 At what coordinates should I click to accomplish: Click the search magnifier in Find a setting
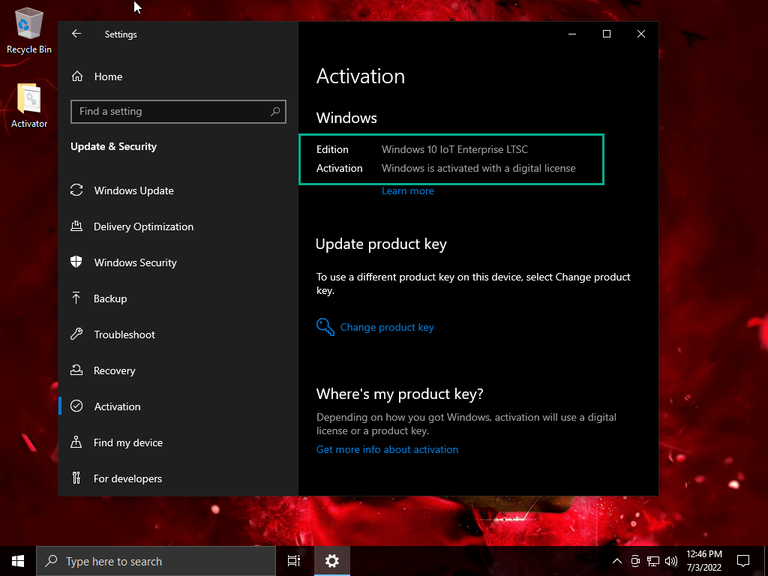(275, 111)
